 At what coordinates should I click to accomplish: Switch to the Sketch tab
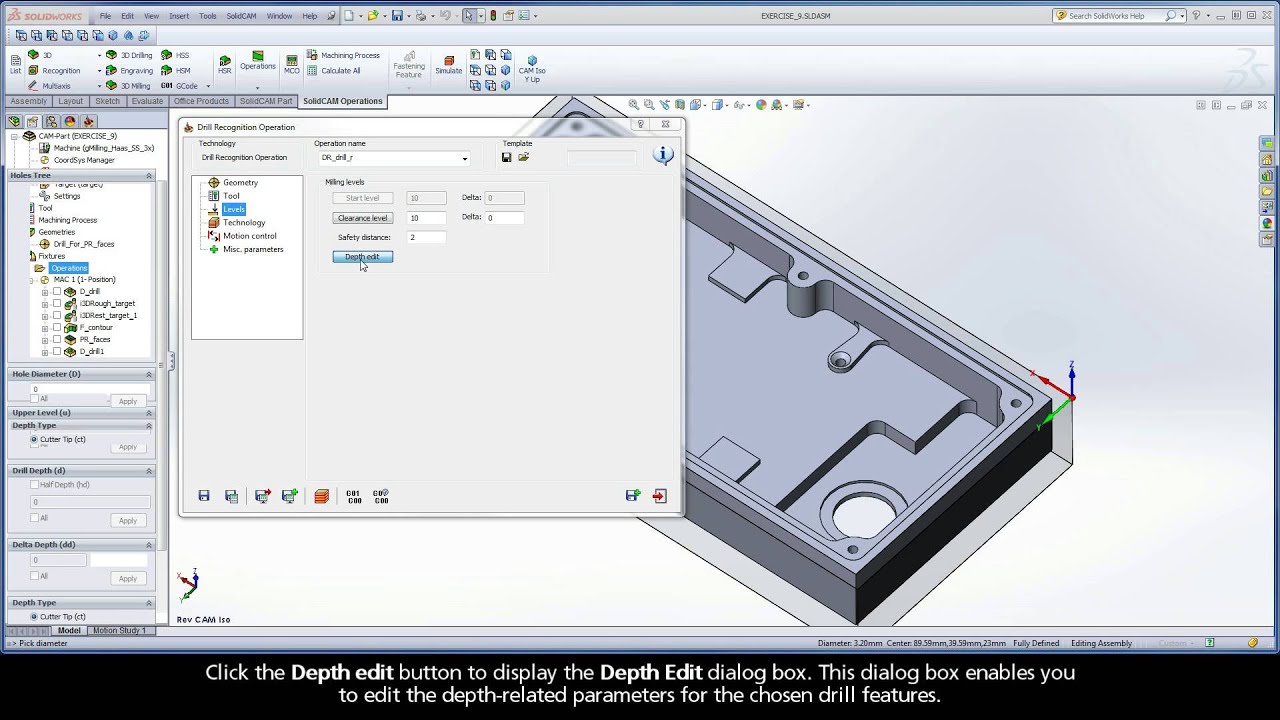point(107,101)
